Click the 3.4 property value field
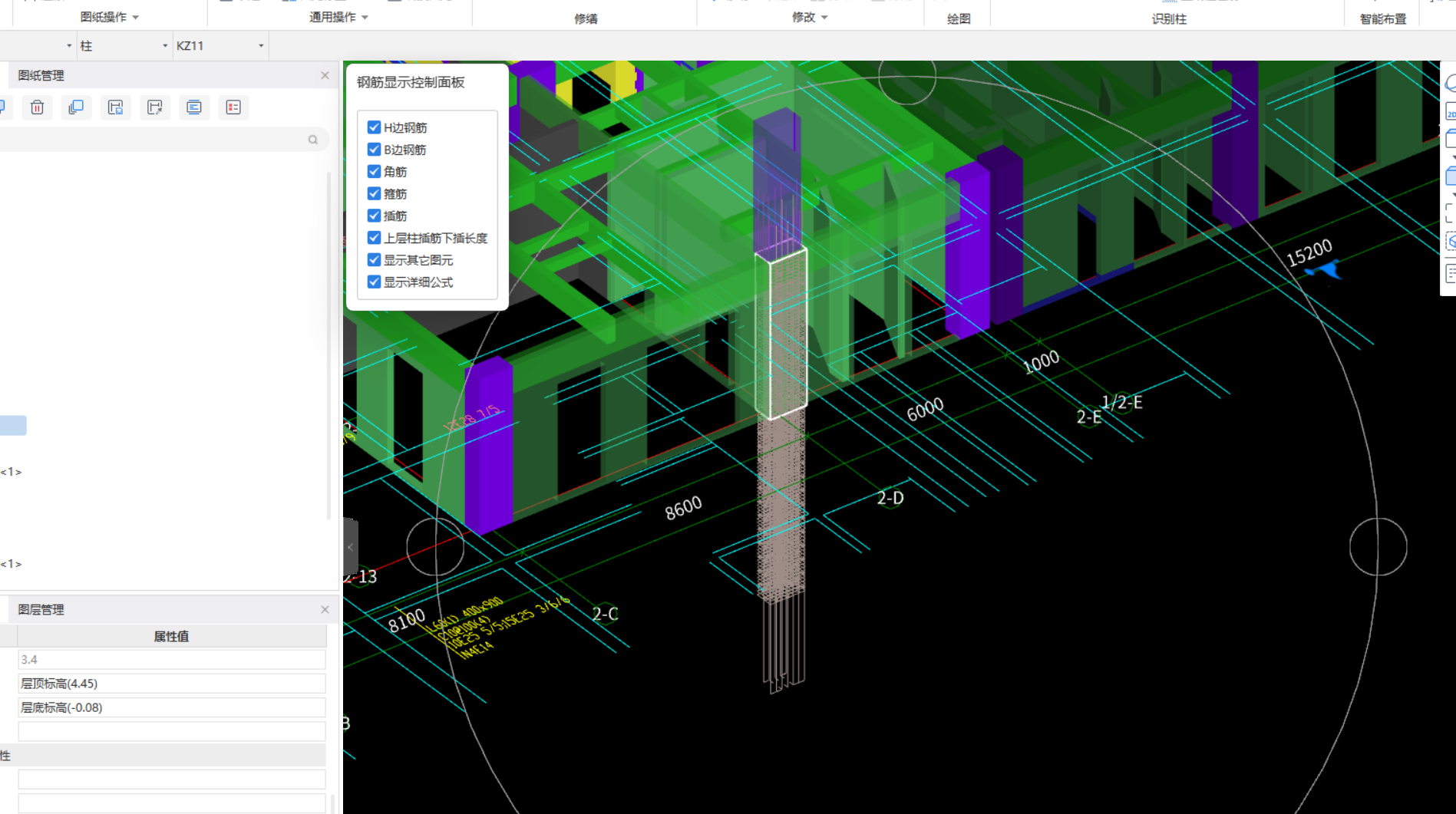 coord(172,660)
